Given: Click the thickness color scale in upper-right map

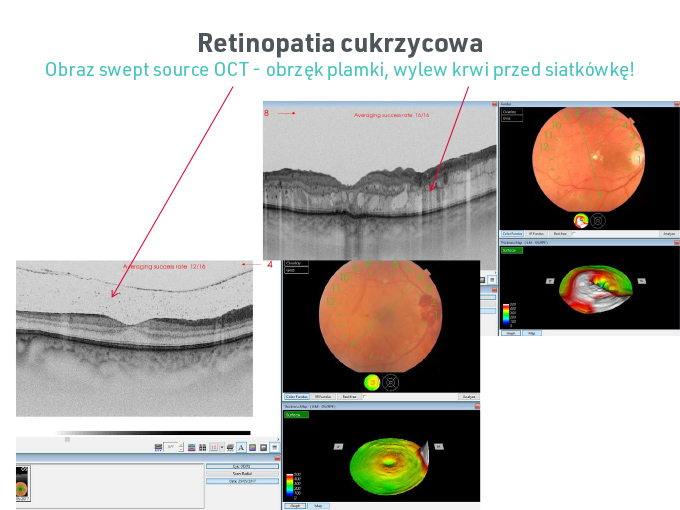Looking at the screenshot, I should pos(509,315).
